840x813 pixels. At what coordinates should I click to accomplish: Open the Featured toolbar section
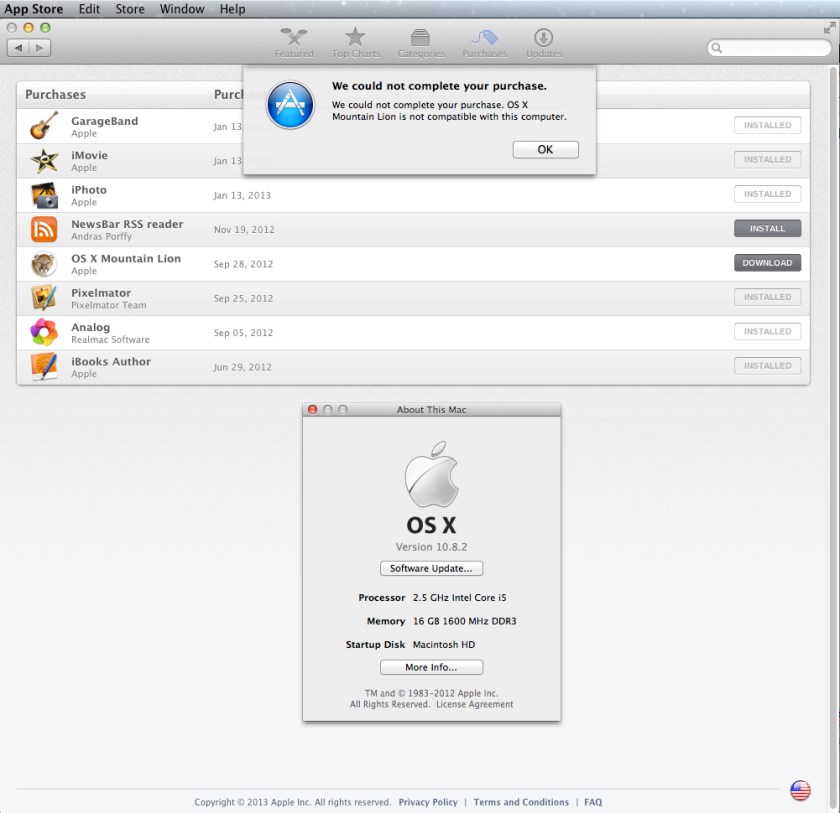(x=294, y=42)
